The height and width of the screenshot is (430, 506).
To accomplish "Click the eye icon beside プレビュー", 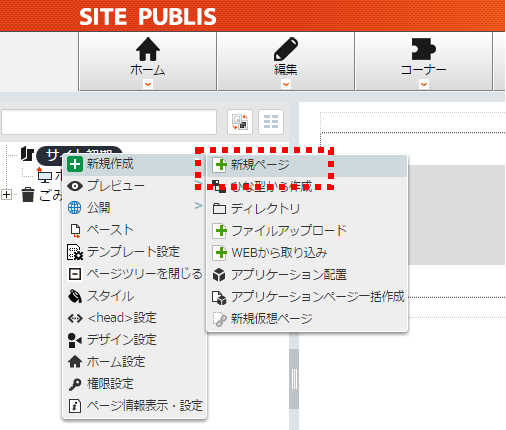I will click(75, 186).
